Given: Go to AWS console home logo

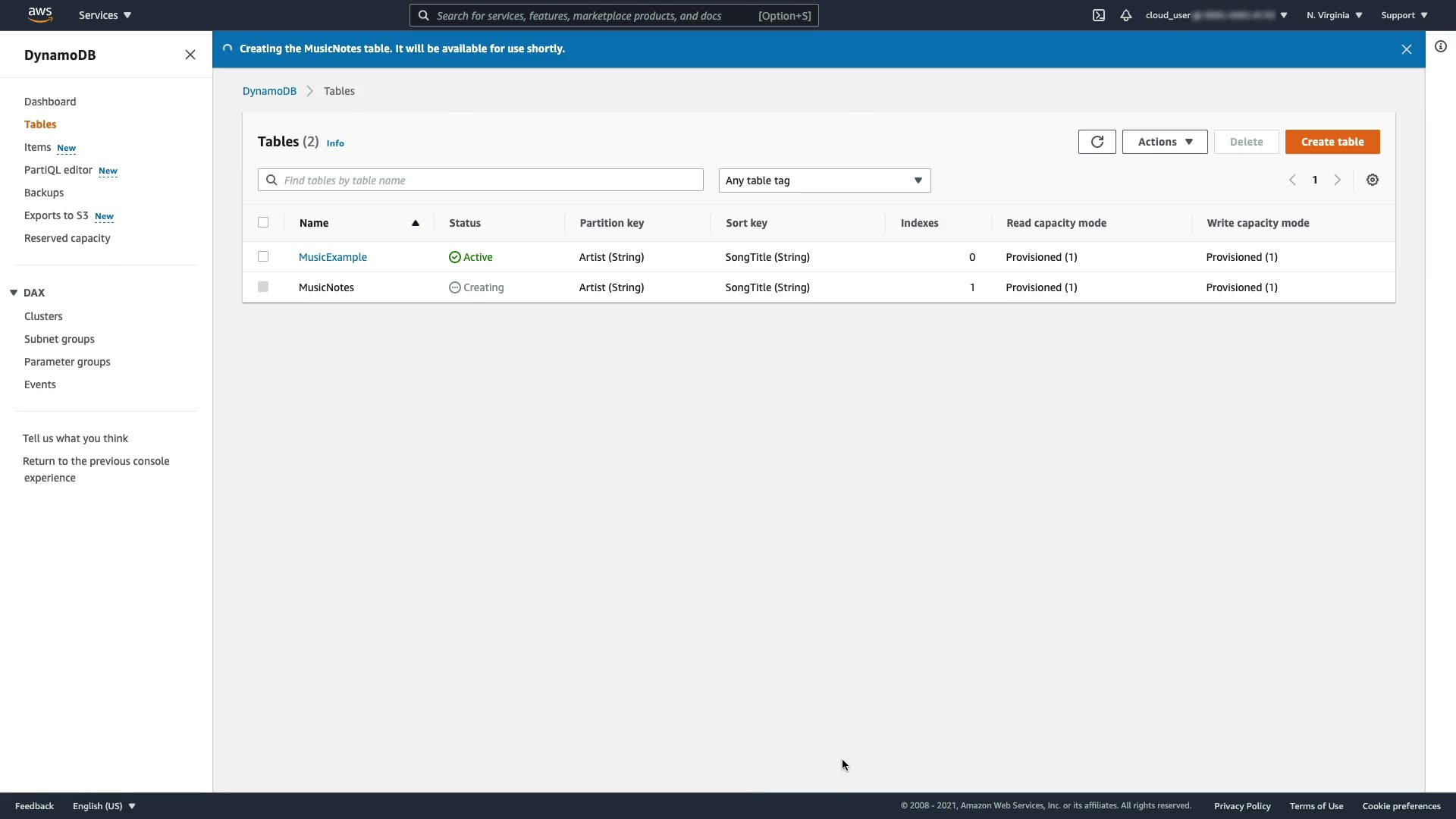Looking at the screenshot, I should (x=39, y=14).
